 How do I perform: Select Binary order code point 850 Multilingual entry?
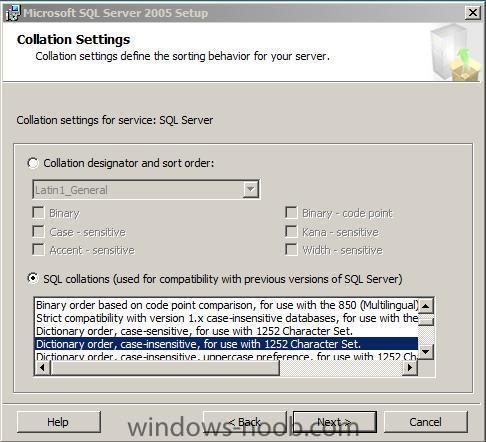226,305
